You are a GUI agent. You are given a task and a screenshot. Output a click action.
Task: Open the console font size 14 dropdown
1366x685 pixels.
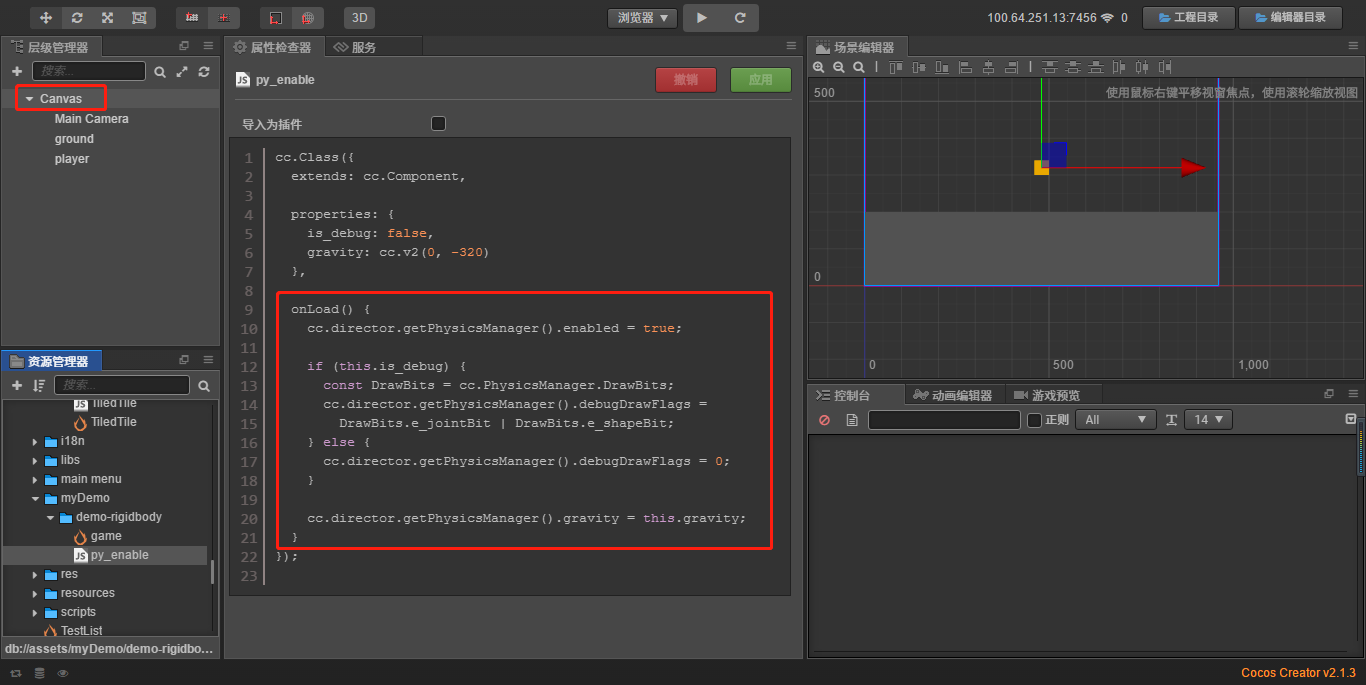coord(1208,420)
